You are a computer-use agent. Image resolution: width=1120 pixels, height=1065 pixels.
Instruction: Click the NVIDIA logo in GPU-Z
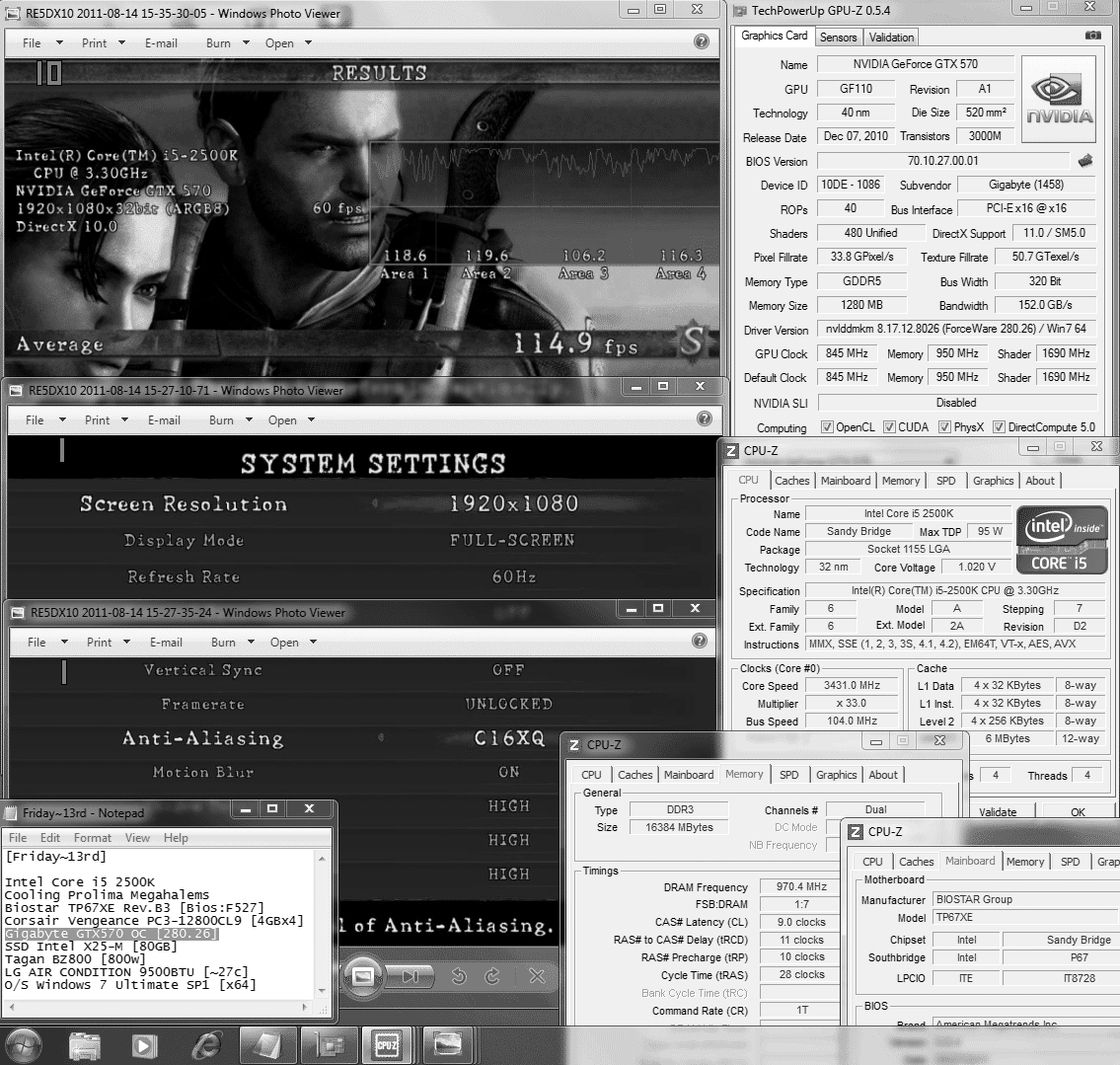(x=1059, y=101)
